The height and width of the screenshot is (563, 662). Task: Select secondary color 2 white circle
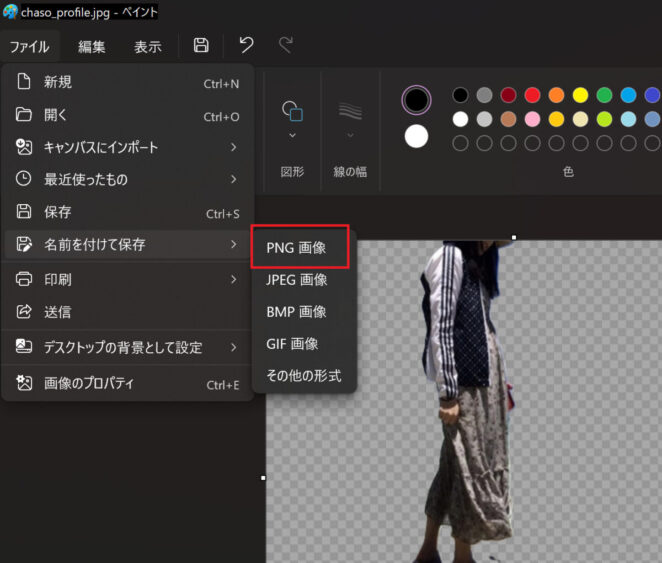(416, 136)
